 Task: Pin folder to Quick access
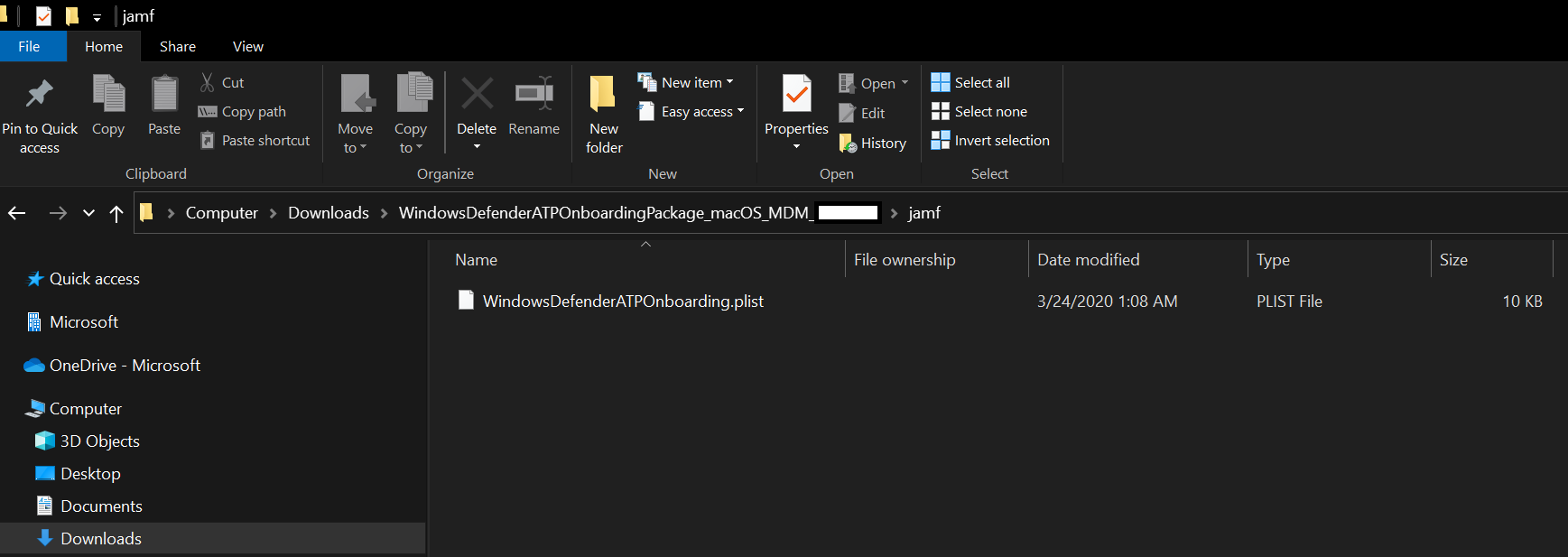pos(40,115)
